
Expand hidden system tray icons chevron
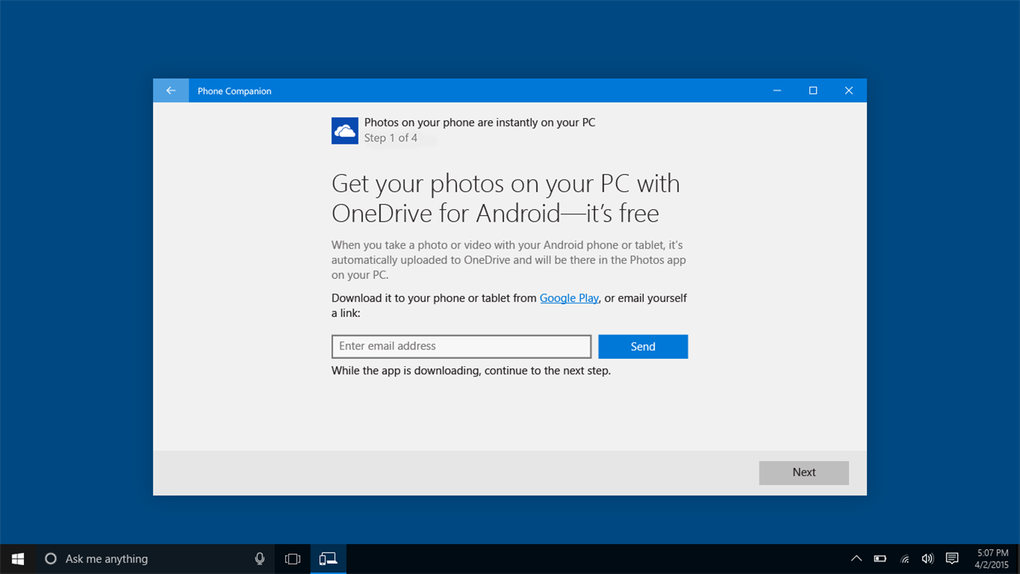pyautogui.click(x=857, y=559)
